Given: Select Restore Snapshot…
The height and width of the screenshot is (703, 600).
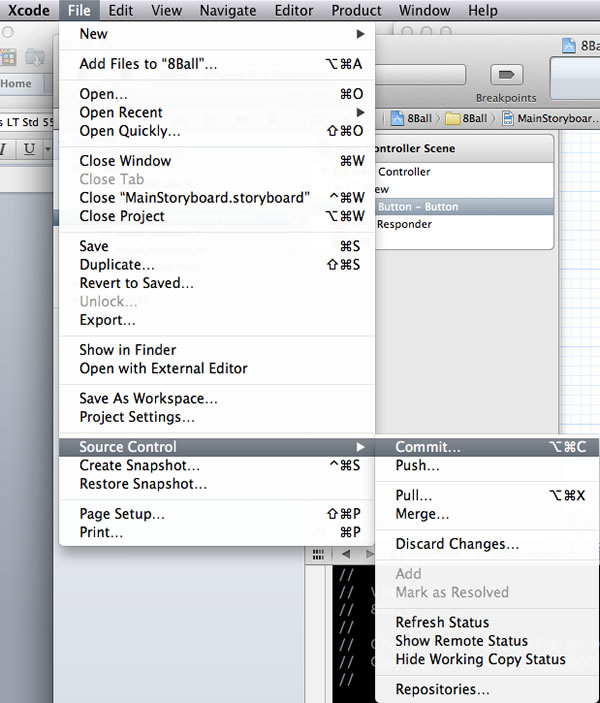Looking at the screenshot, I should click(217, 484).
